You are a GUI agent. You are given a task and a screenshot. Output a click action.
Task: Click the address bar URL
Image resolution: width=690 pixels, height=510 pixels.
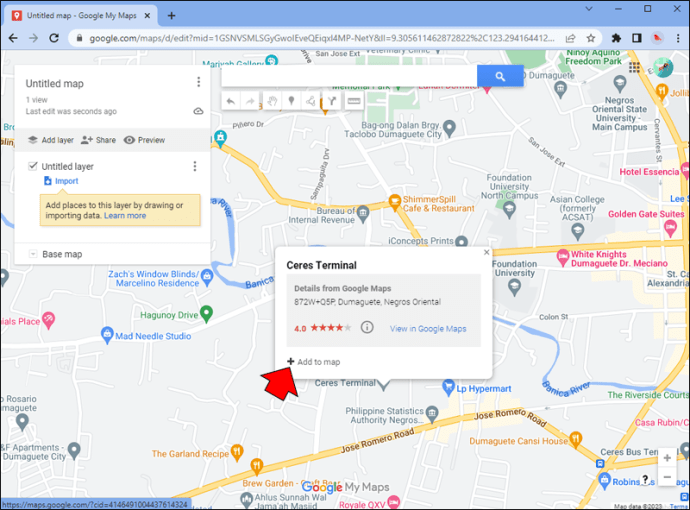[x=322, y=38]
